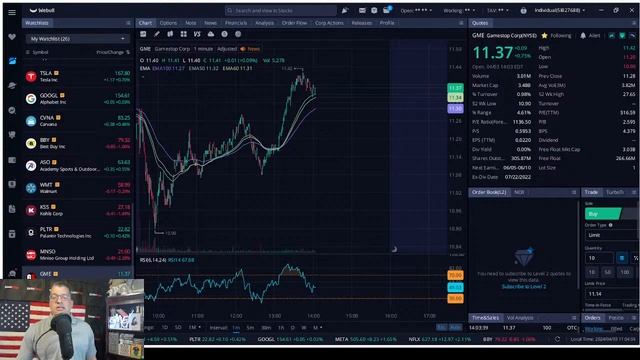
Task: Click the VS compare symbol icon
Action: click(197, 34)
